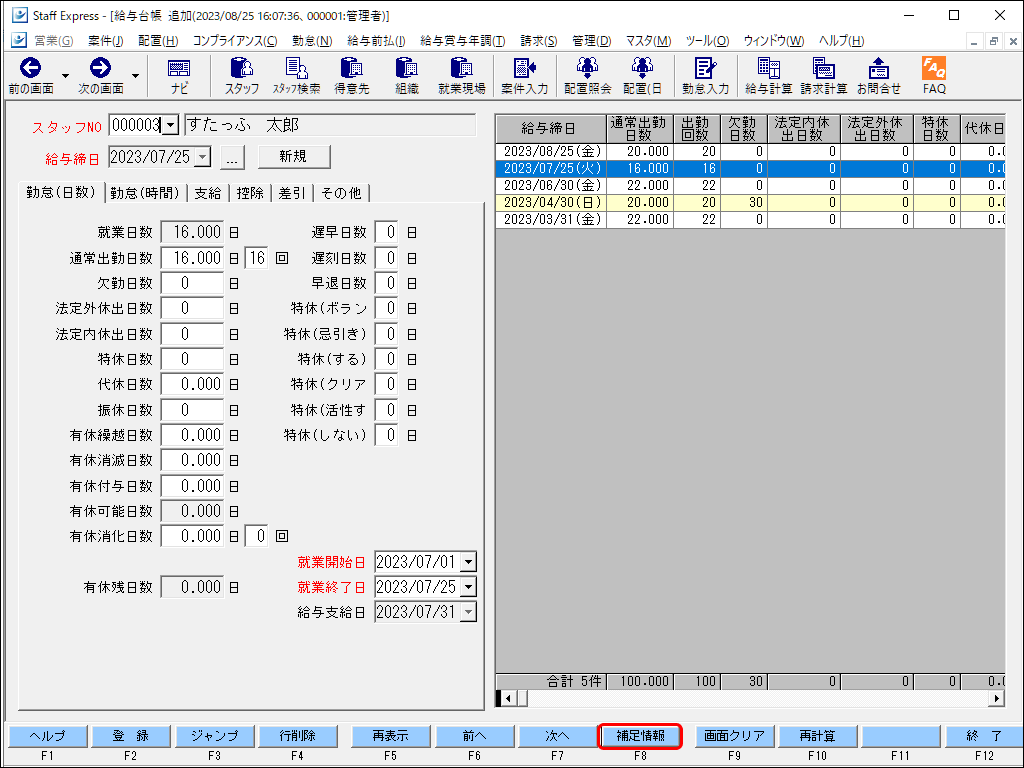Open the スタッフ toolbar icon
Image resolution: width=1024 pixels, height=768 pixels.
pos(242,68)
